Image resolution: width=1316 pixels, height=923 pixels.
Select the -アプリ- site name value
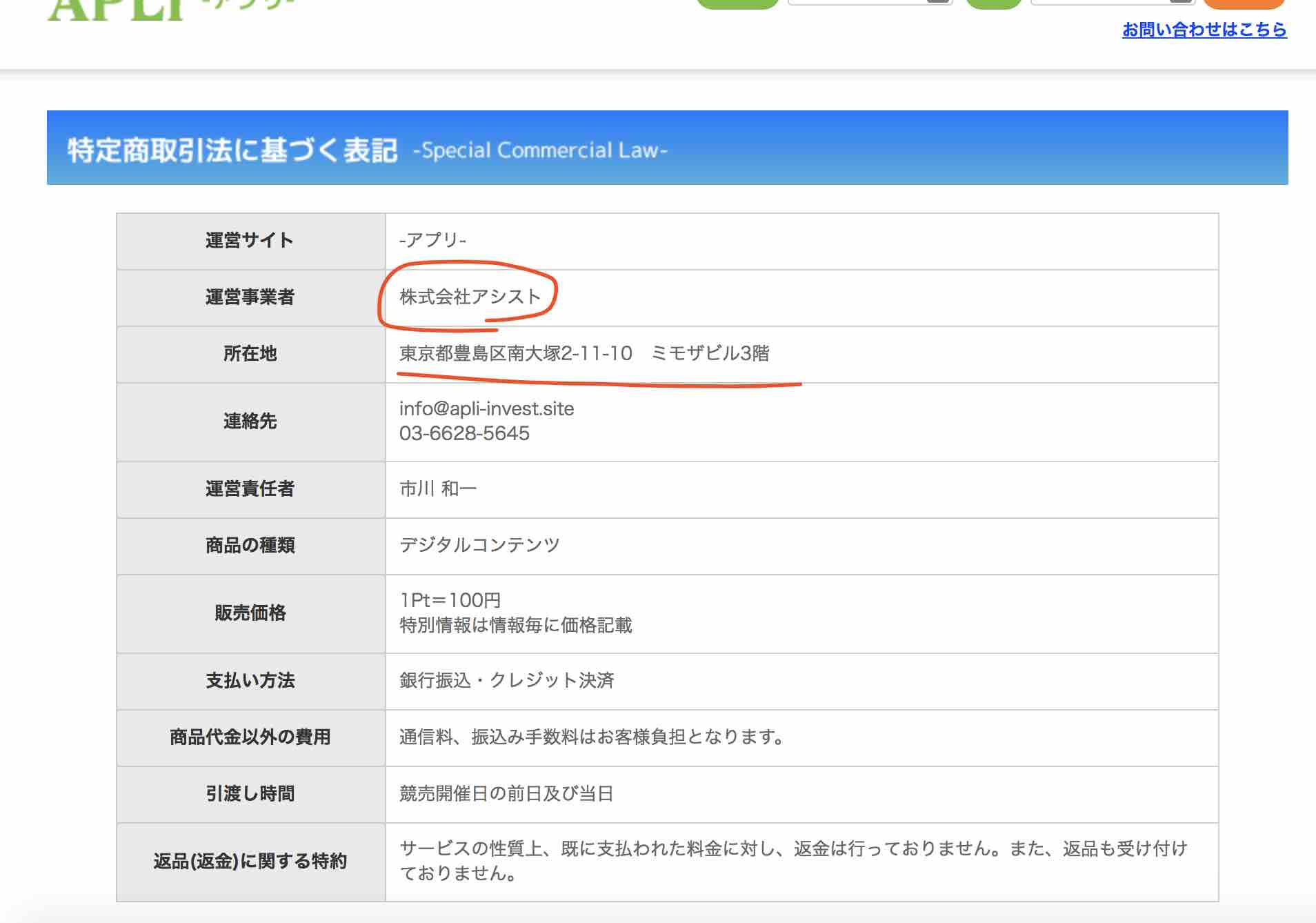432,240
